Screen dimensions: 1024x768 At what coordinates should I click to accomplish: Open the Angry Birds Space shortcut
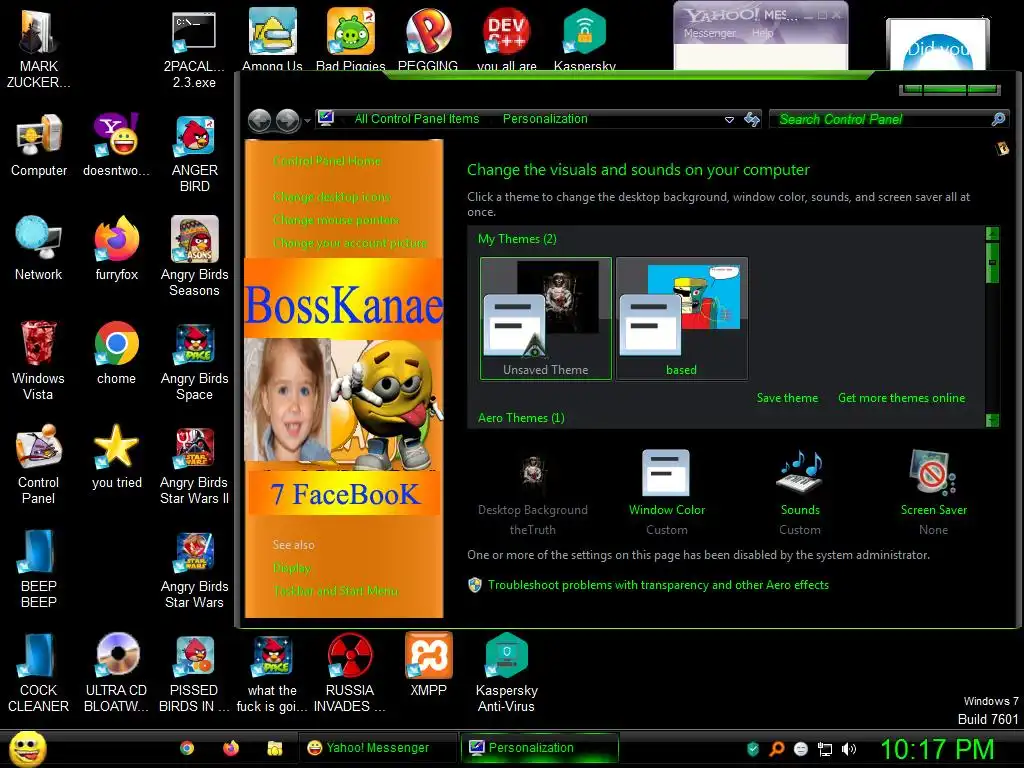[x=195, y=360]
